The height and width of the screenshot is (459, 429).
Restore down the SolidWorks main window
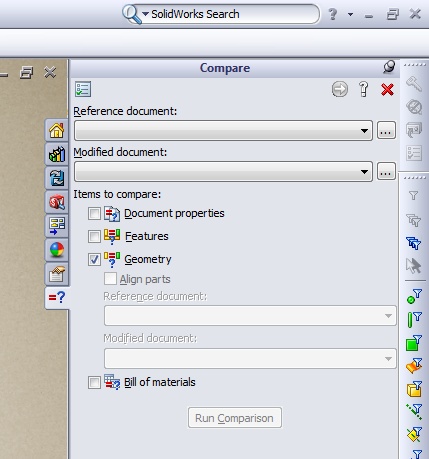coord(392,14)
